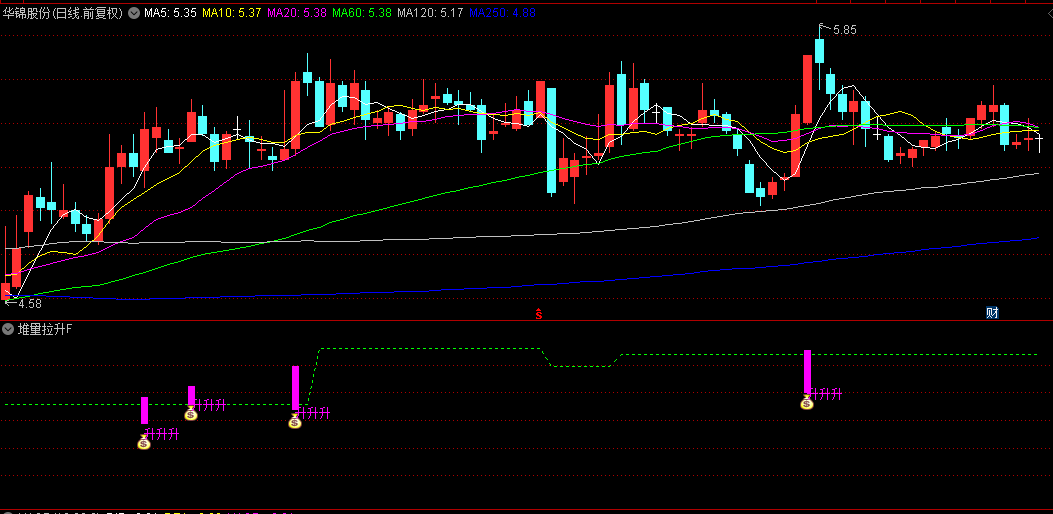Expand the dropdown beside 华锦股份 title
Screen dimensions: 1053x514
(x=134, y=13)
